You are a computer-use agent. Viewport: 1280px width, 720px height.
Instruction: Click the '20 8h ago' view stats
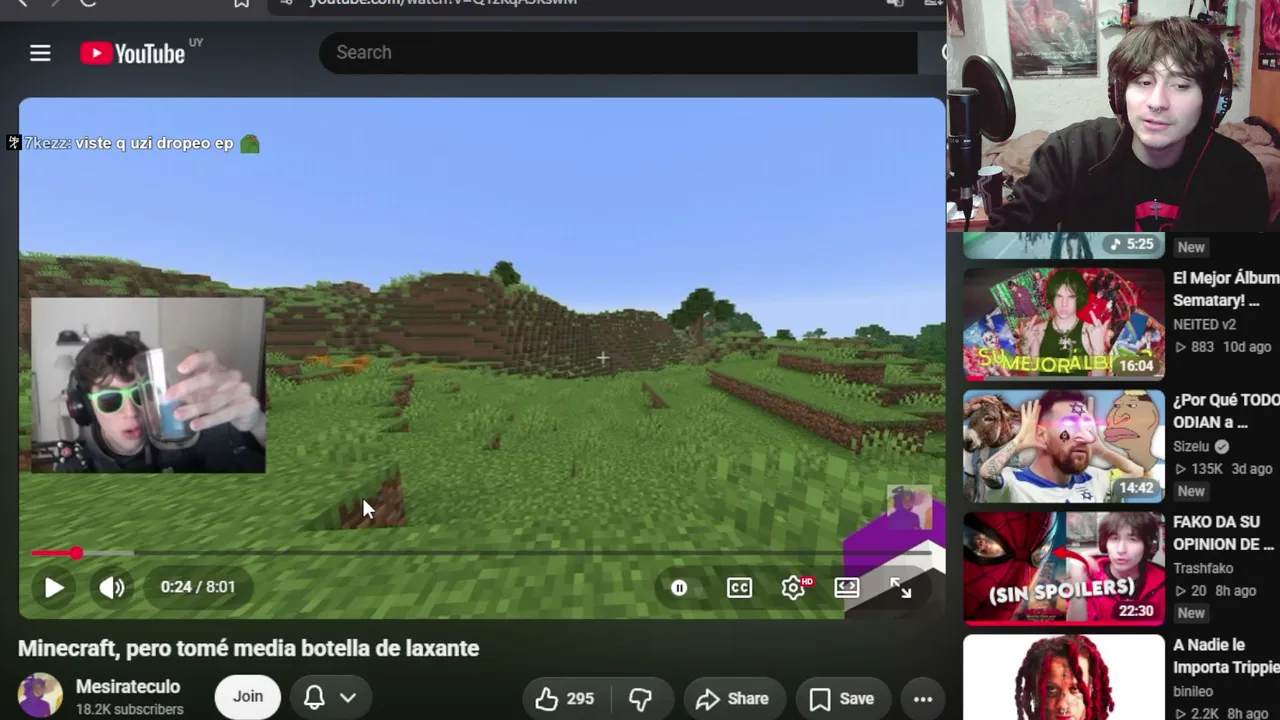point(1215,591)
